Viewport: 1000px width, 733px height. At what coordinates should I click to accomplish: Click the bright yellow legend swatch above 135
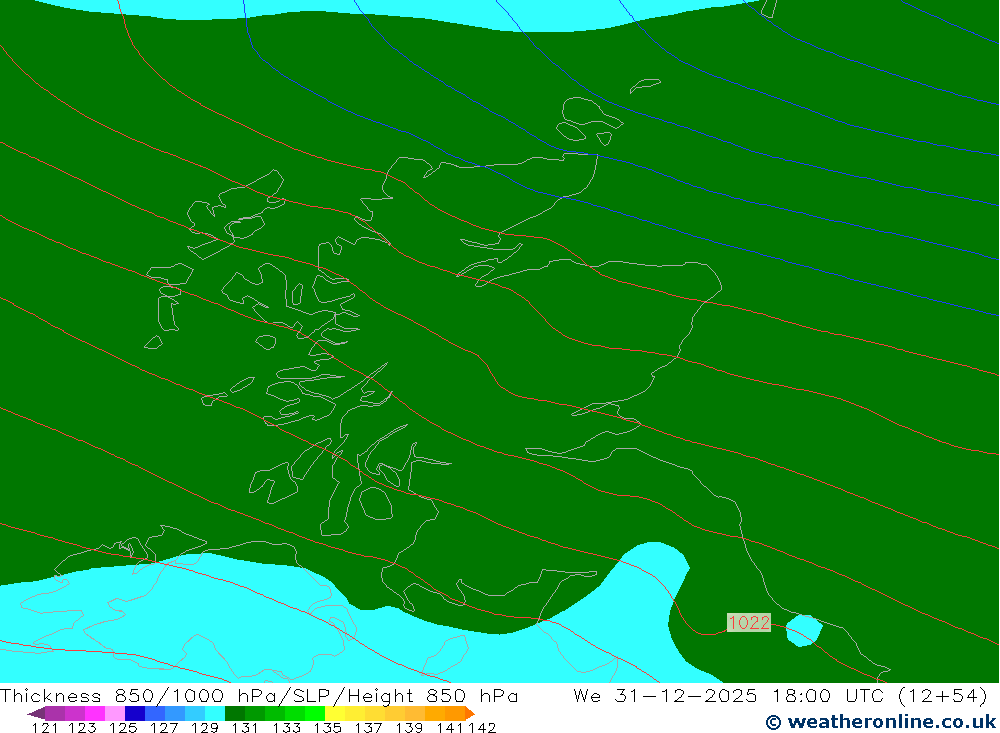click(335, 713)
